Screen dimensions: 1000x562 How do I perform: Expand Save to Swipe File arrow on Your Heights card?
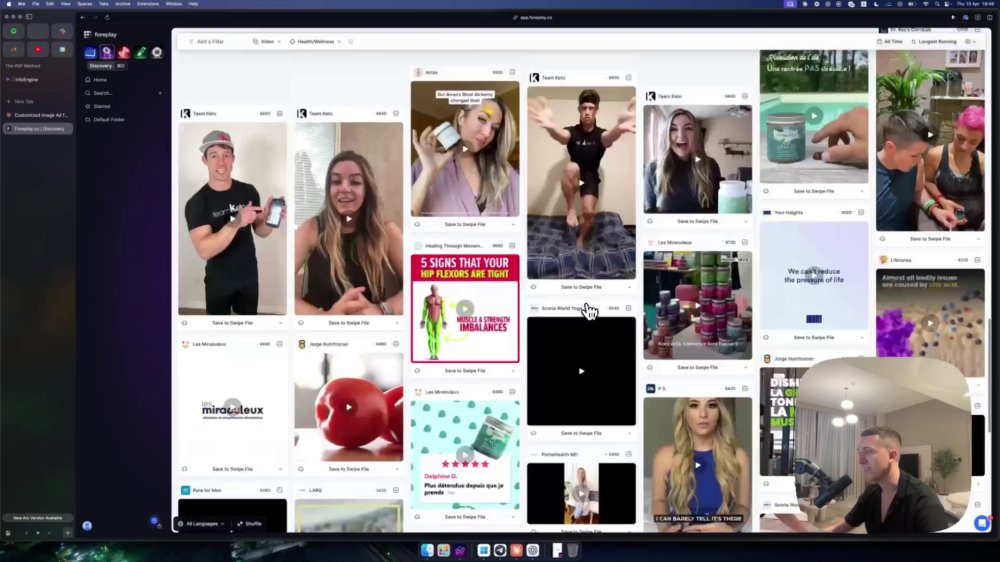pyautogui.click(x=862, y=337)
